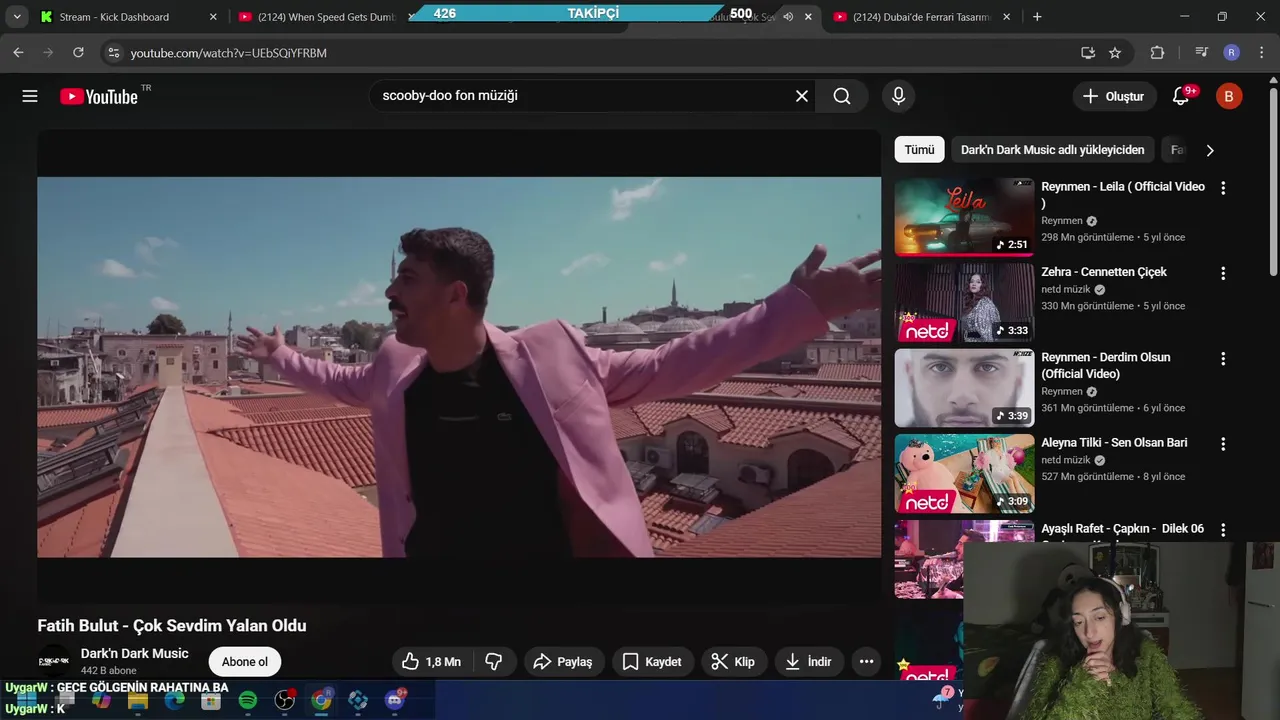Start voice search with the microphone
This screenshot has width=1280, height=720.
898,96
